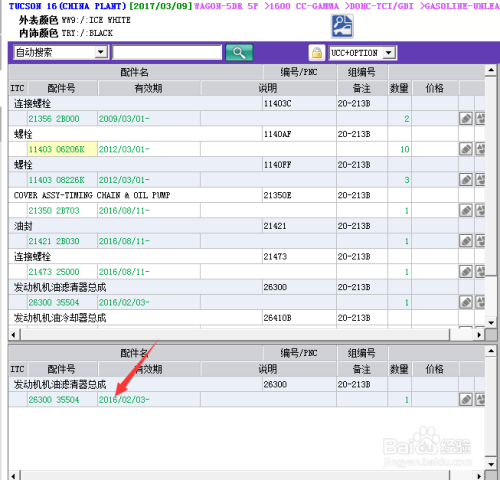Click the upper table 数量 column header
The height and width of the screenshot is (480, 500).
399,88
